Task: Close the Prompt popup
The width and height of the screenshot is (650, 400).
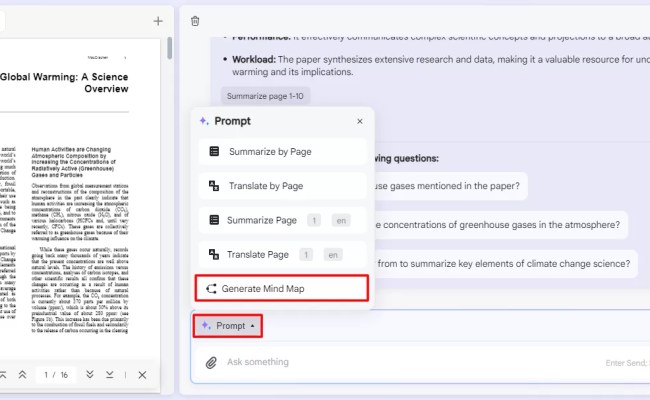Action: click(360, 121)
